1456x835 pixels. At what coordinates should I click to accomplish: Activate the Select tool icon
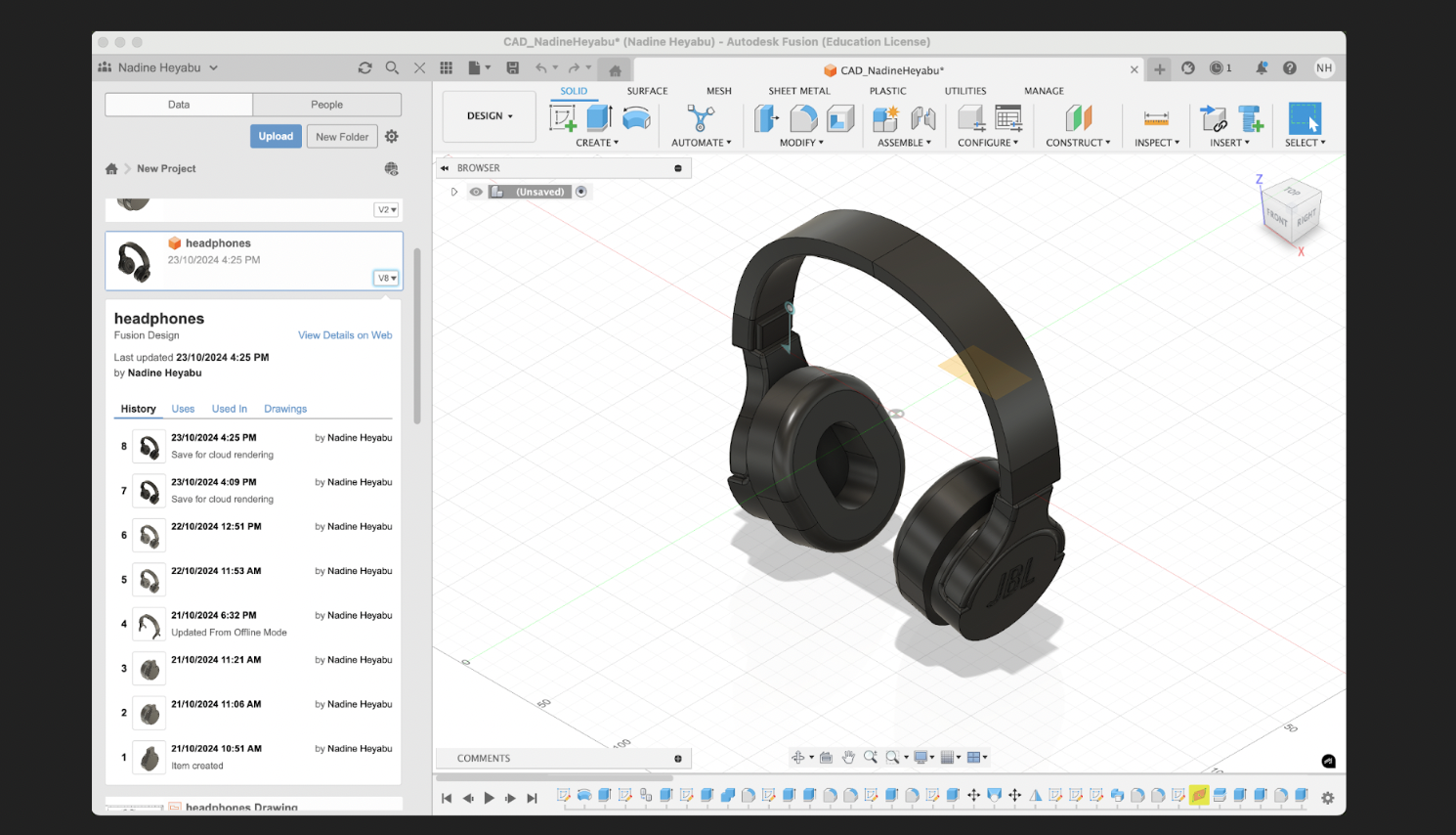pos(1305,118)
